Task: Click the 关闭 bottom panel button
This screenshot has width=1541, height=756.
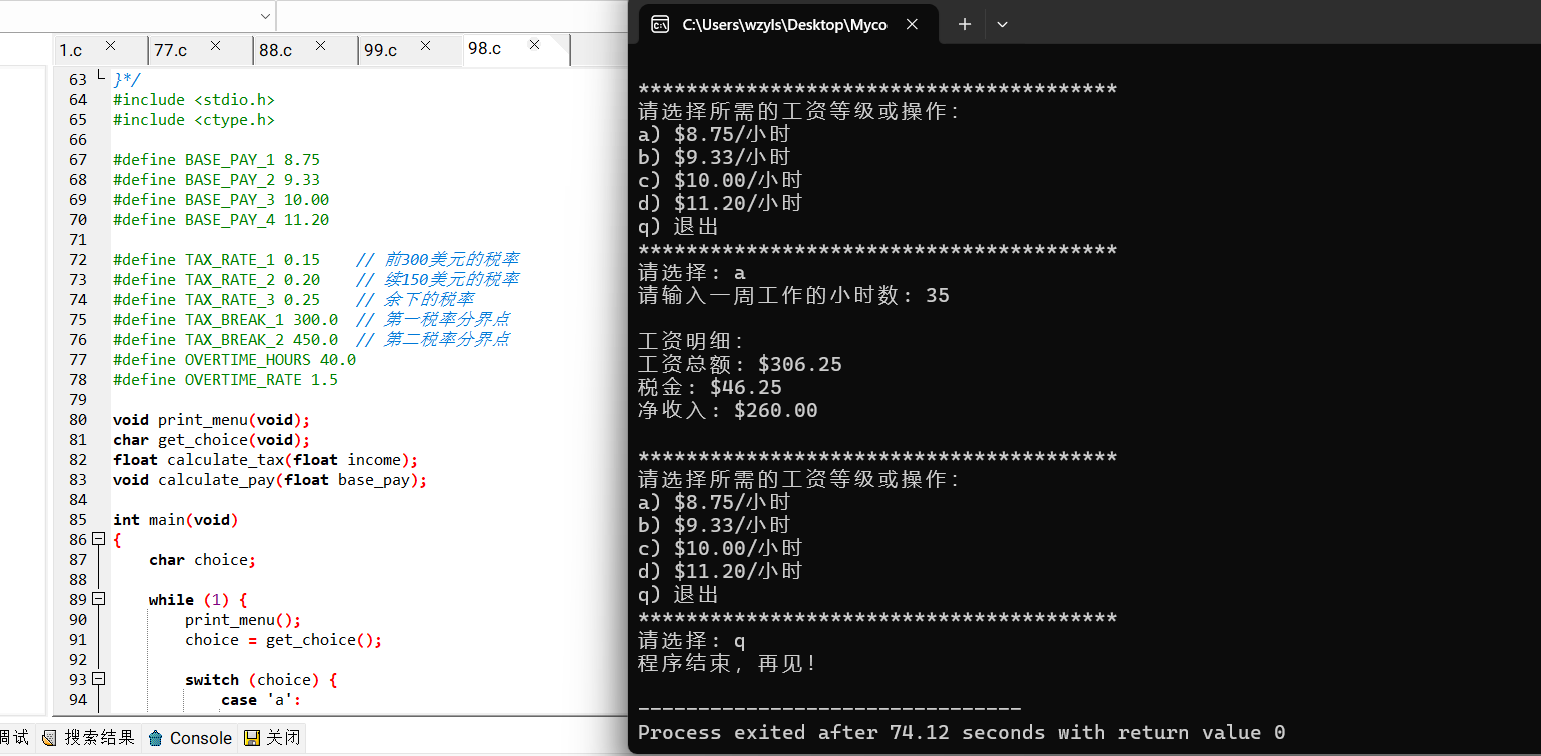Action: coord(272,738)
